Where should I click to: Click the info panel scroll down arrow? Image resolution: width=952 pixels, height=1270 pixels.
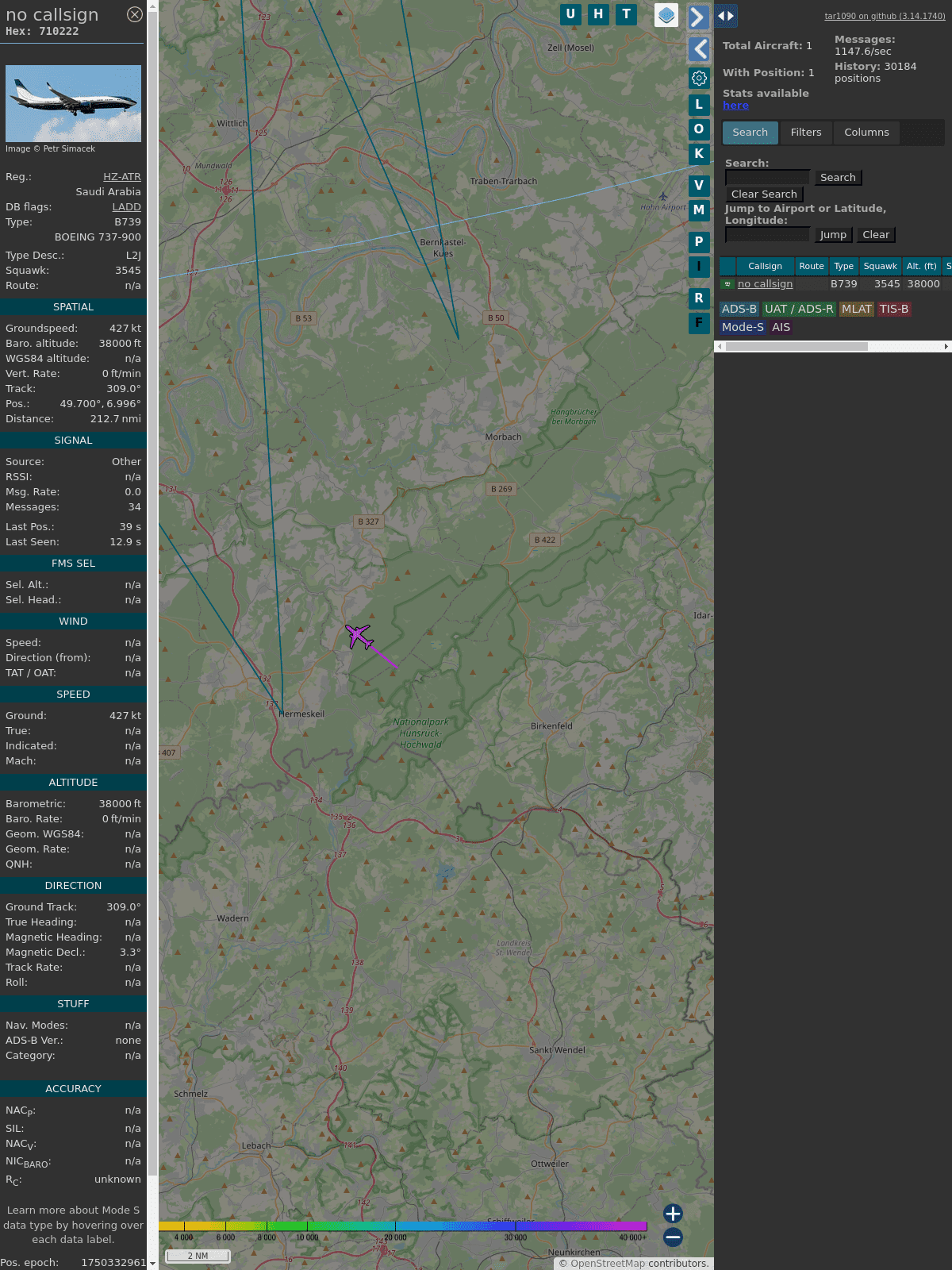pyautogui.click(x=152, y=1264)
